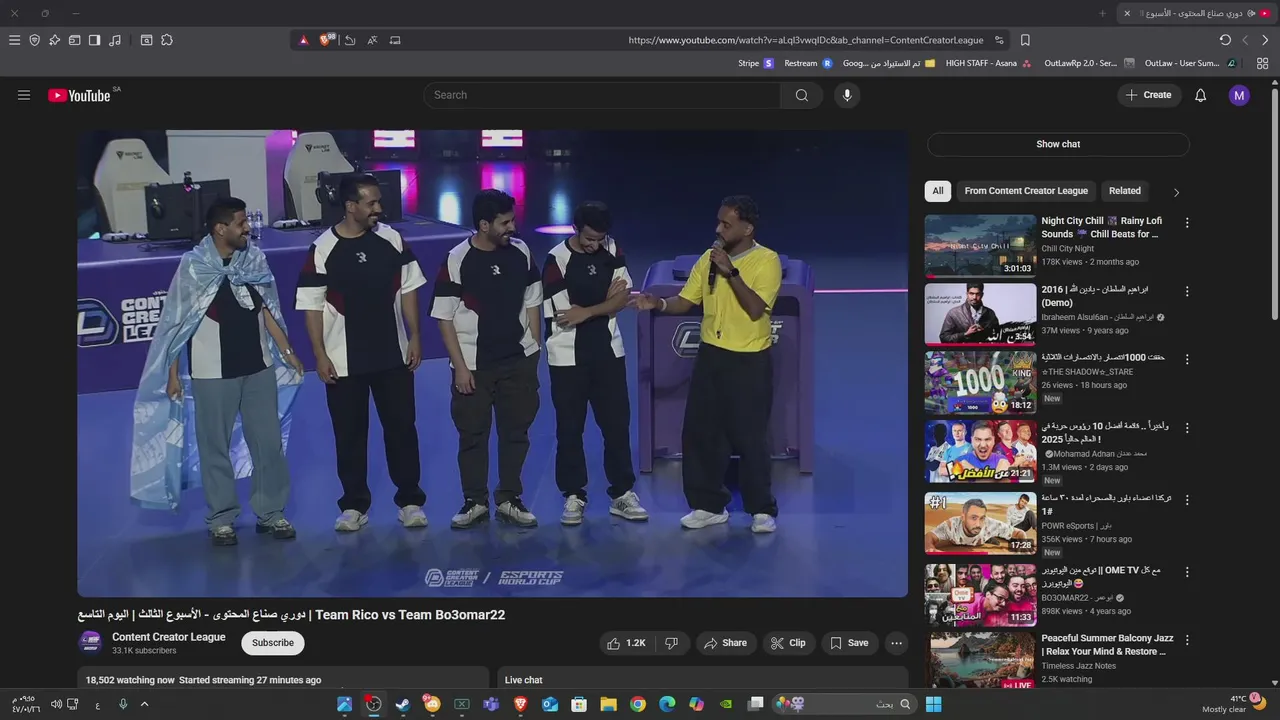Click the Share button

(x=726, y=643)
